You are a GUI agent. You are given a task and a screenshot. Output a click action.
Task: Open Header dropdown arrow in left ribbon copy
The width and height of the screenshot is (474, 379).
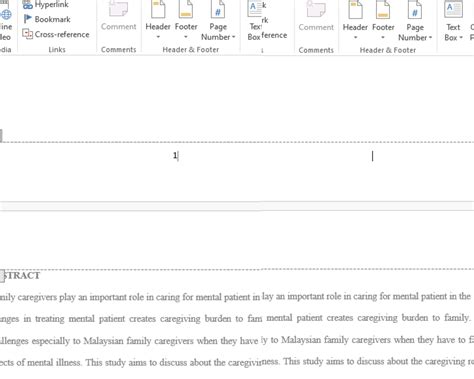click(158, 37)
